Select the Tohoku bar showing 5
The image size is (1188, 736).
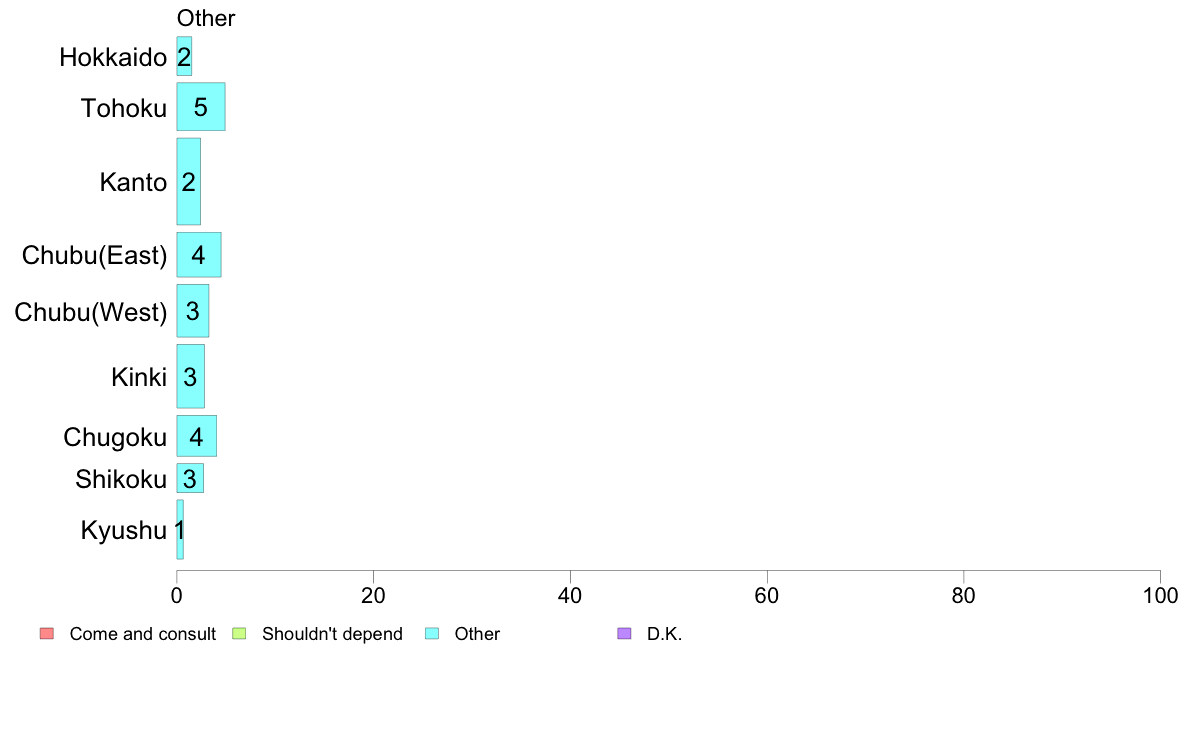(201, 106)
